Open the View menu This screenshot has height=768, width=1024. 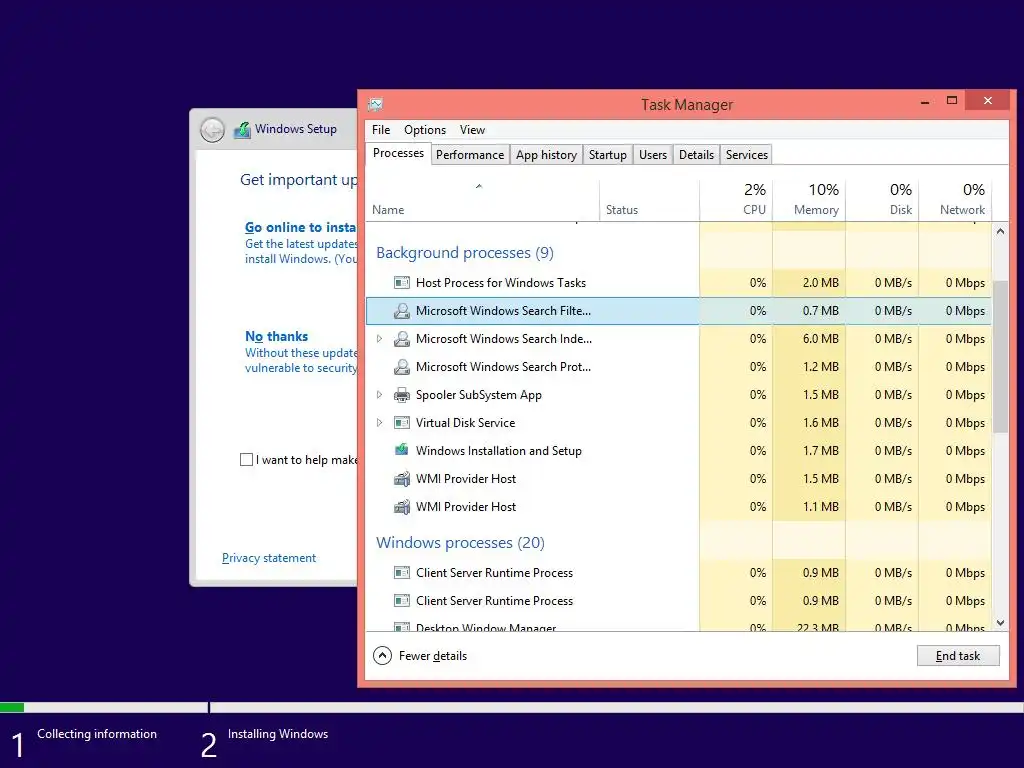(472, 130)
